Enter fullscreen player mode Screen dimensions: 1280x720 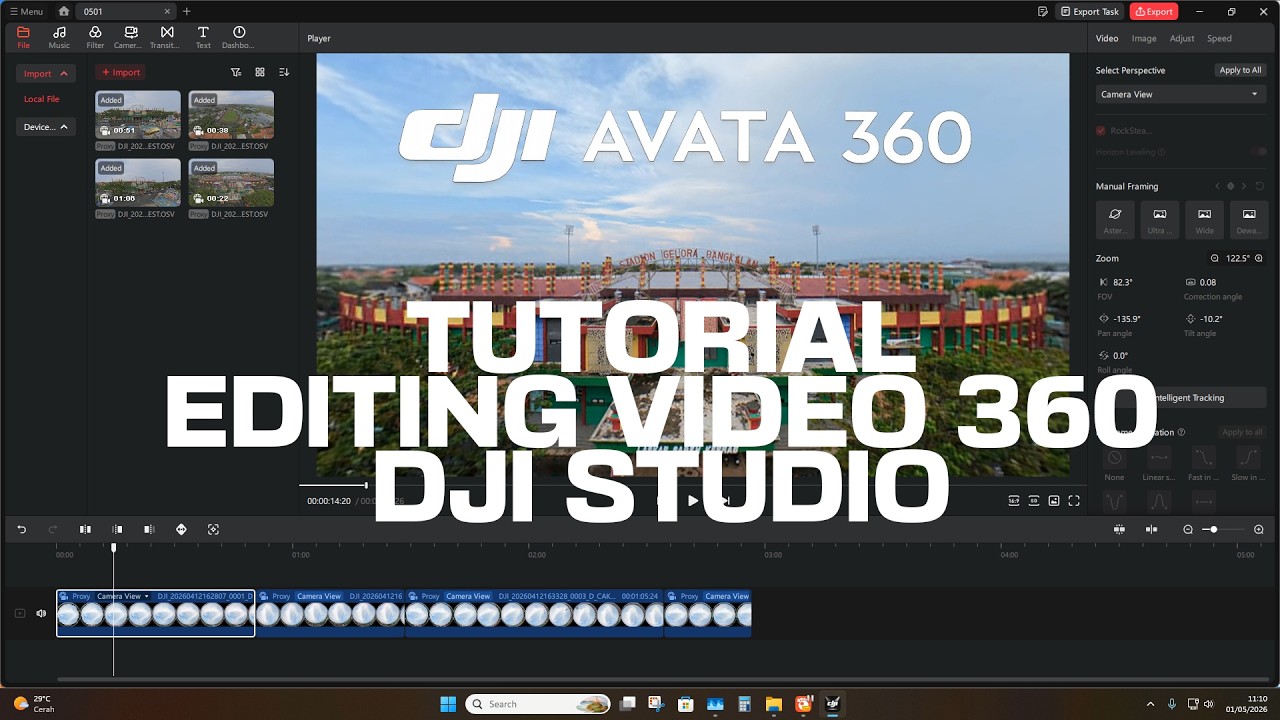(x=1074, y=501)
